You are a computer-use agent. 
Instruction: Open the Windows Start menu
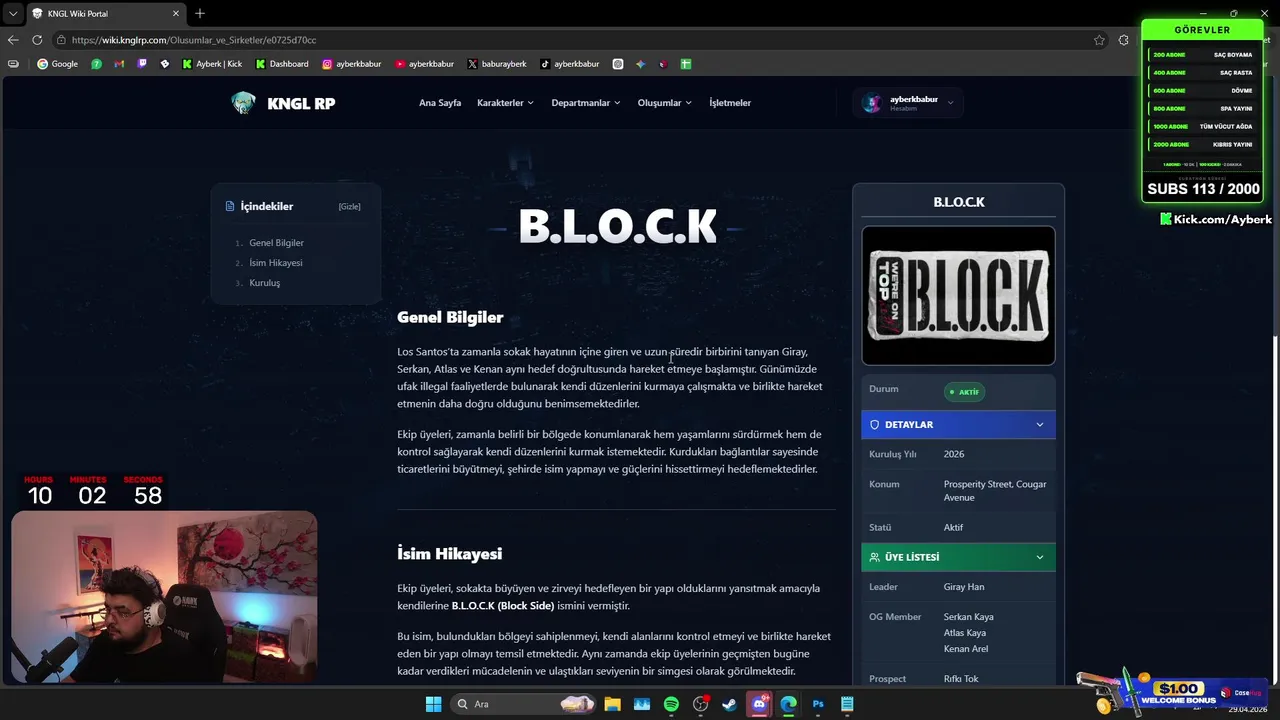pyautogui.click(x=433, y=704)
